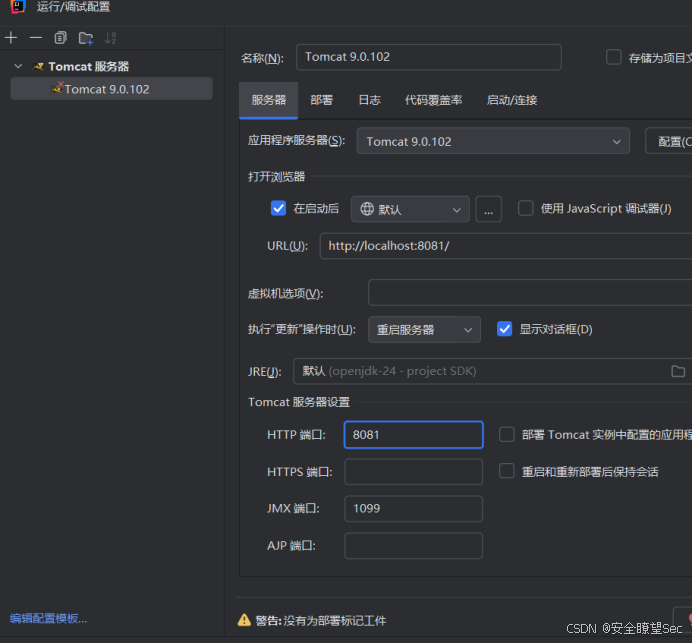Switch to the 服务器 tab

268,100
